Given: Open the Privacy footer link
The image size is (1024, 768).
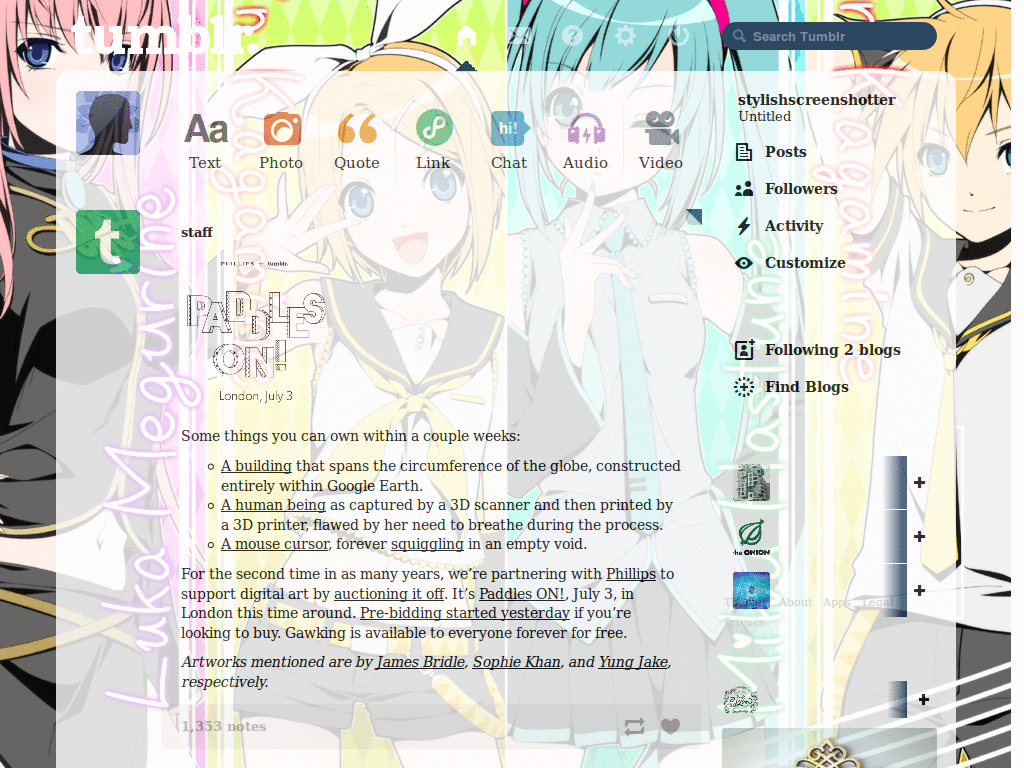Looking at the screenshot, I should (x=744, y=622).
